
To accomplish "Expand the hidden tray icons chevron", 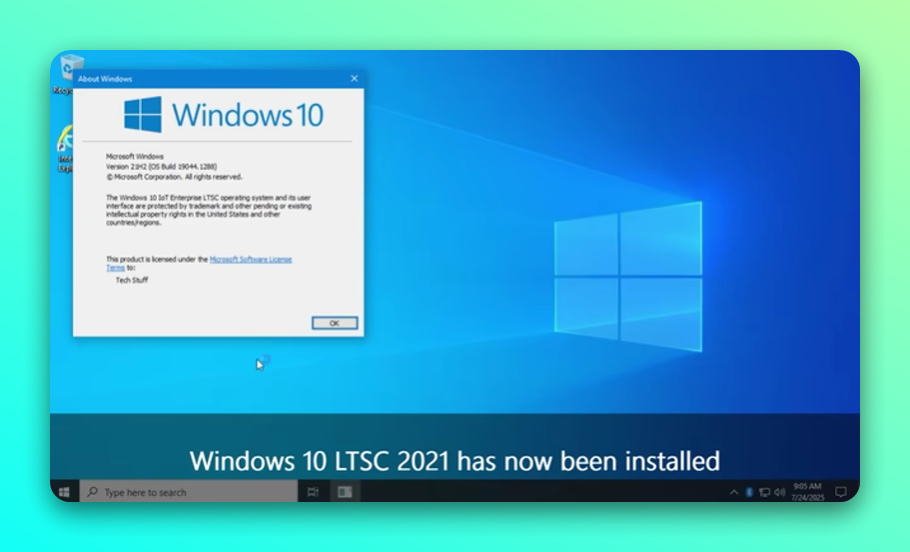I will pyautogui.click(x=734, y=492).
